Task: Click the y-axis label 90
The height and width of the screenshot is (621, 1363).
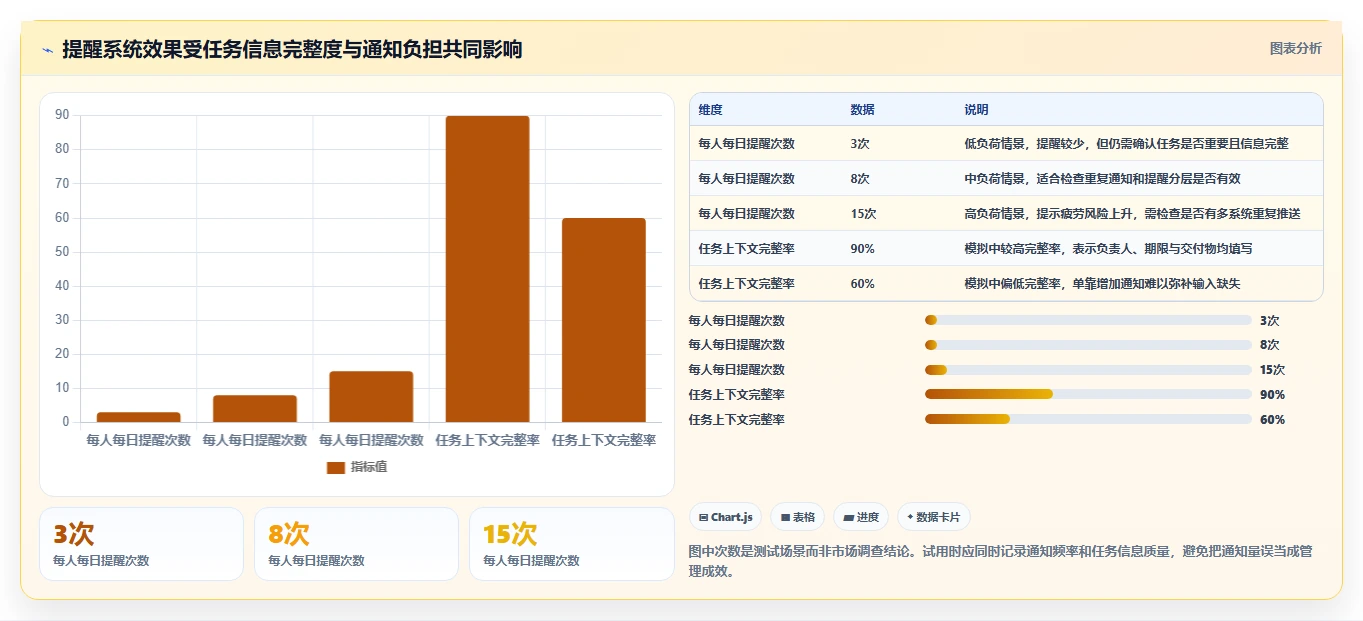Action: (x=62, y=115)
